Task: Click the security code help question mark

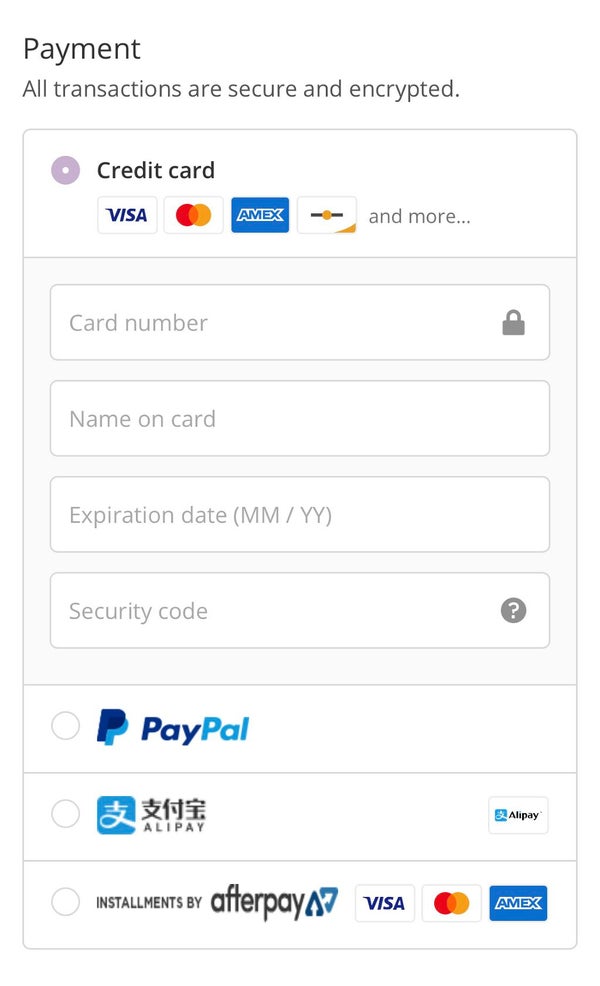Action: [x=513, y=611]
